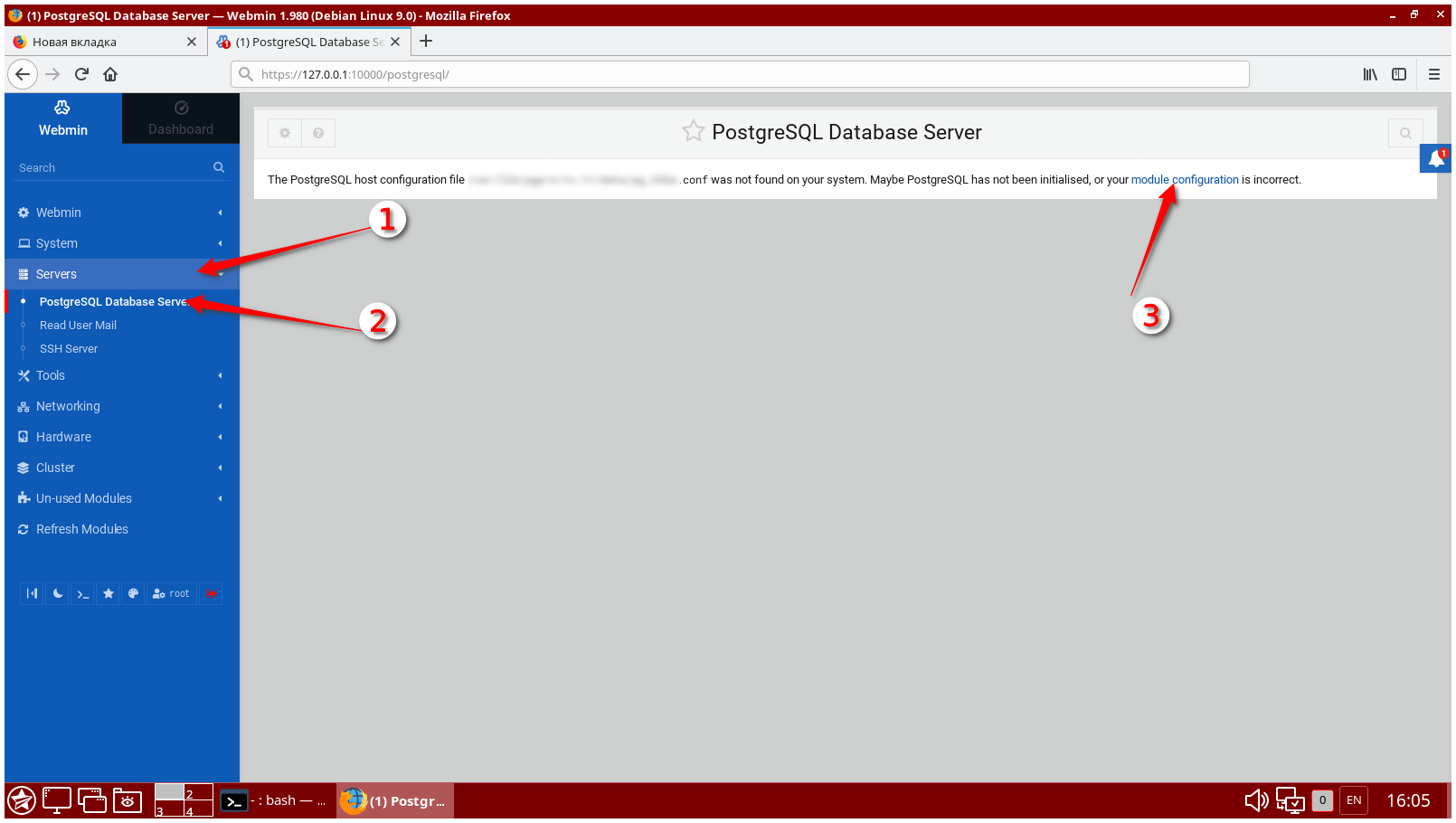Click the 16:05 clock
The image size is (1456, 823).
pos(1408,800)
